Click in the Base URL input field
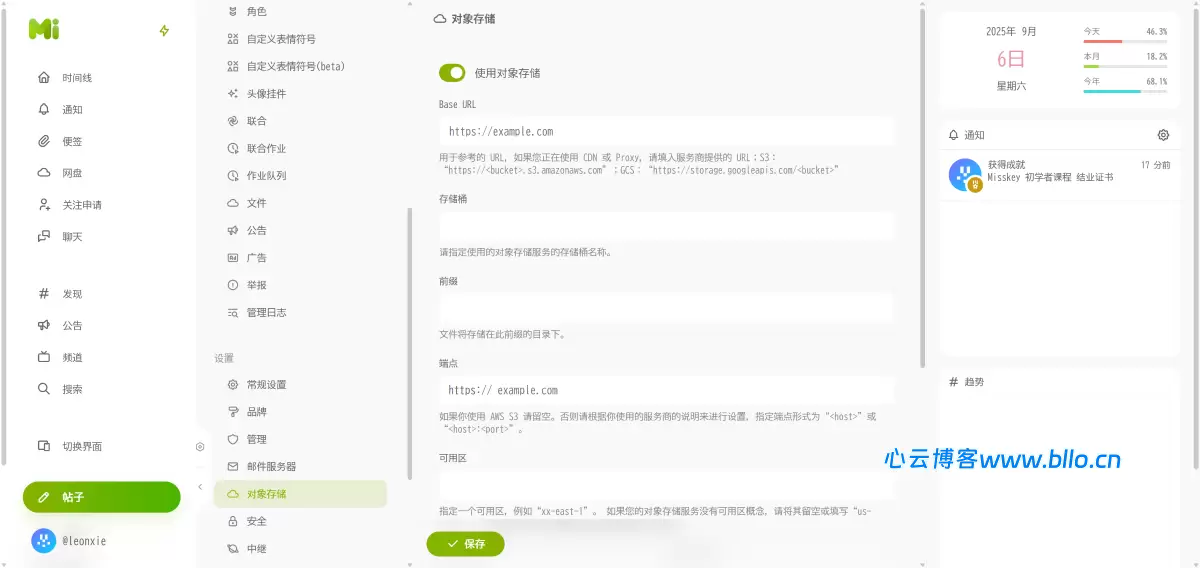 coord(665,131)
